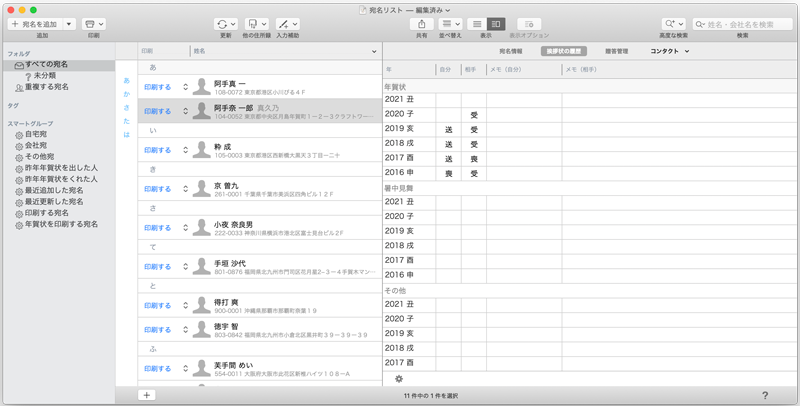Click the help question mark button
The image size is (800, 406).
[x=765, y=395]
